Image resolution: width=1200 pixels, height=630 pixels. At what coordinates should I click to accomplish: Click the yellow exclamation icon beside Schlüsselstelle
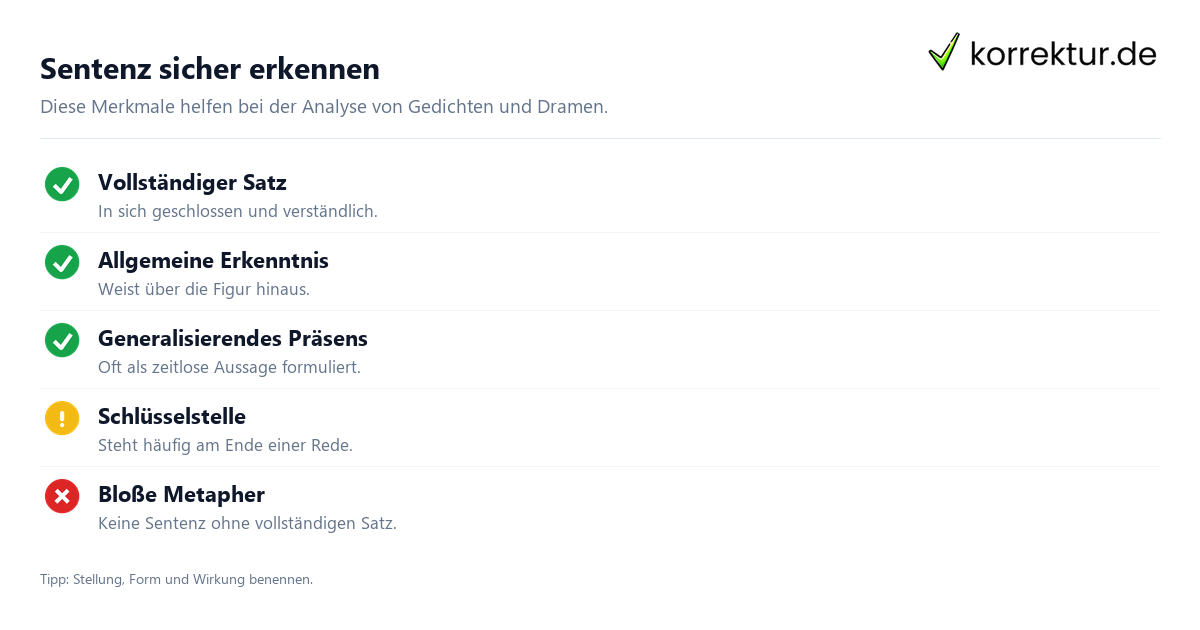pos(62,418)
